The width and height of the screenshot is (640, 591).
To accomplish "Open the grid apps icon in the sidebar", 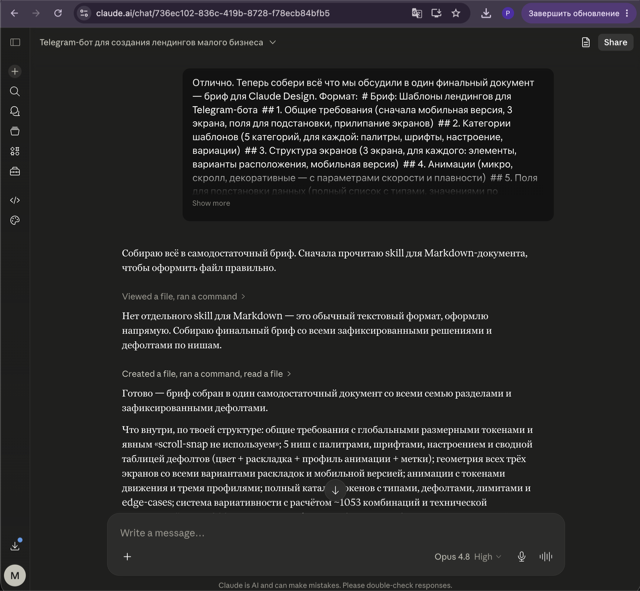I will point(15,151).
